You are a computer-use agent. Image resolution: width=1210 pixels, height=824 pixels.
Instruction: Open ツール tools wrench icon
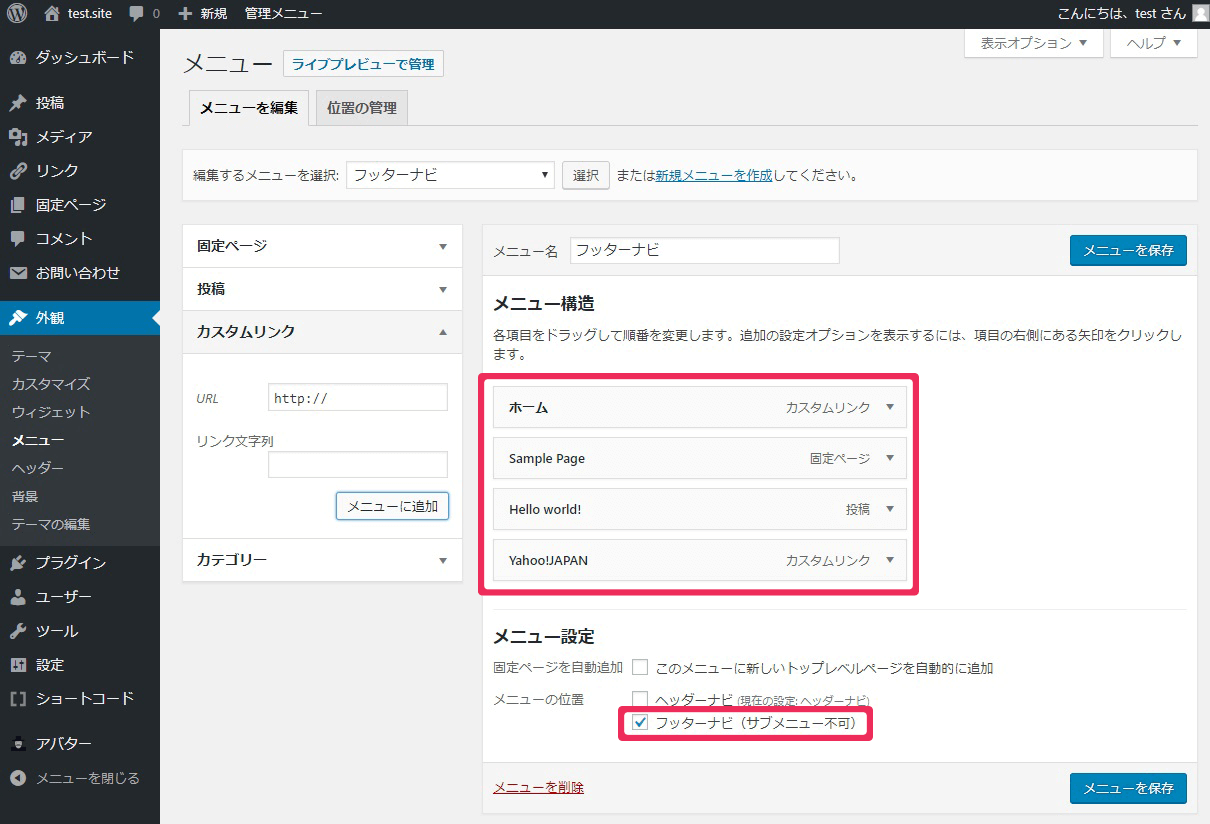click(x=18, y=631)
